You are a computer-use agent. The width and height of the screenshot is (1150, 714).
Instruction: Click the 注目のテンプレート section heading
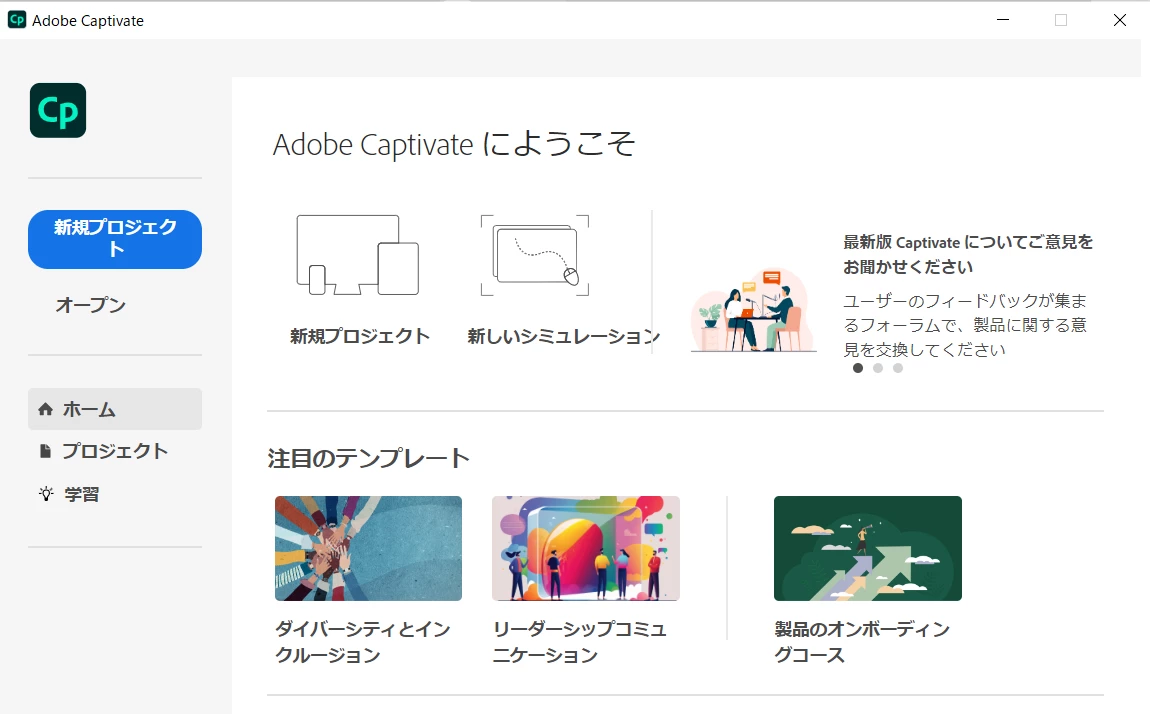pos(368,458)
